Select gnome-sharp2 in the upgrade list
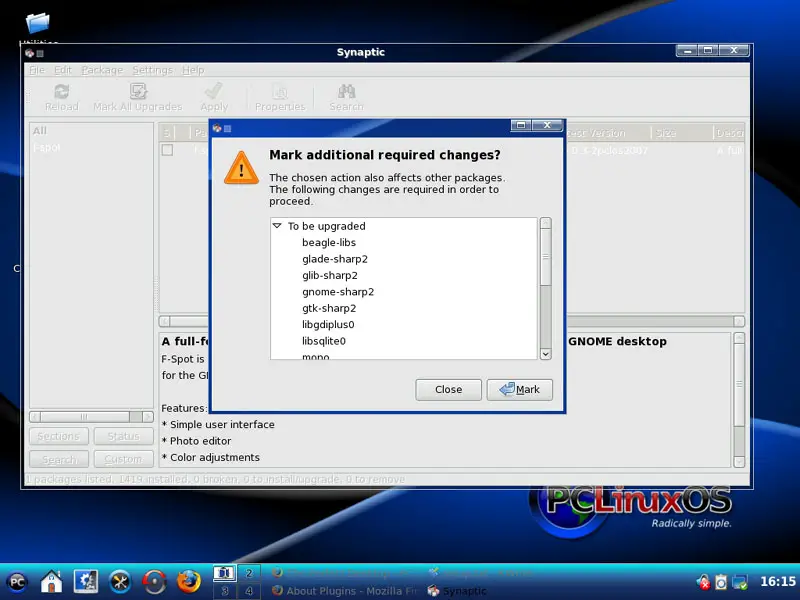Image resolution: width=800 pixels, height=600 pixels. point(338,291)
